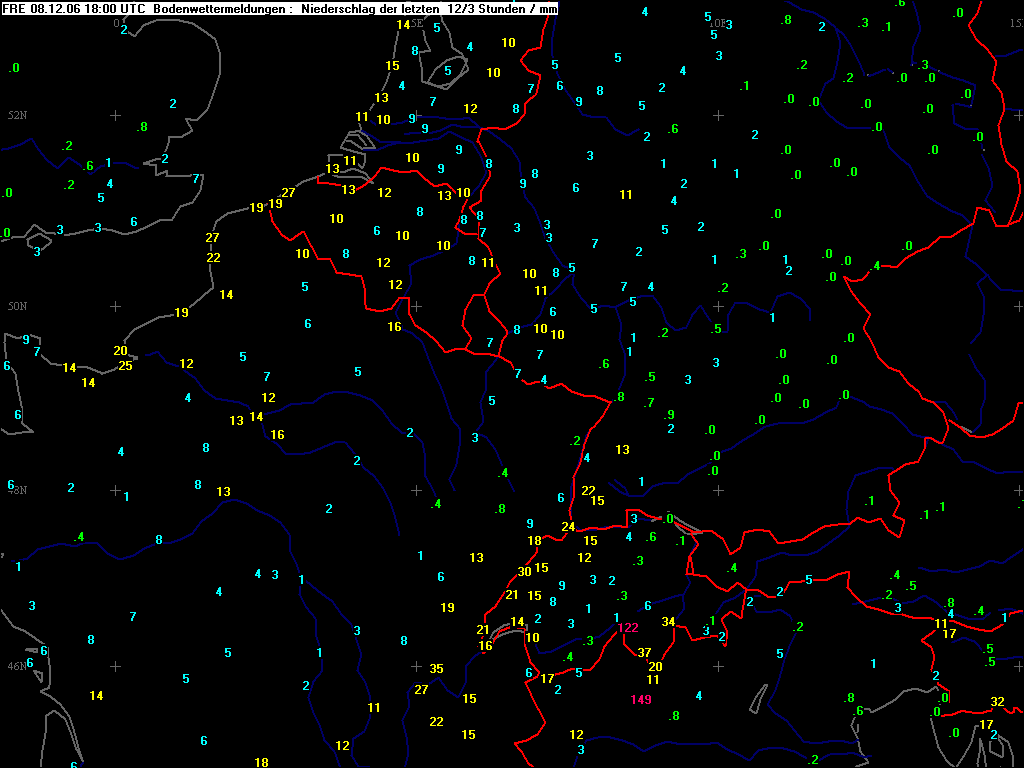This screenshot has width=1024, height=768.
Task: Select the magenta 122 rainfall reading
Action: 627,628
